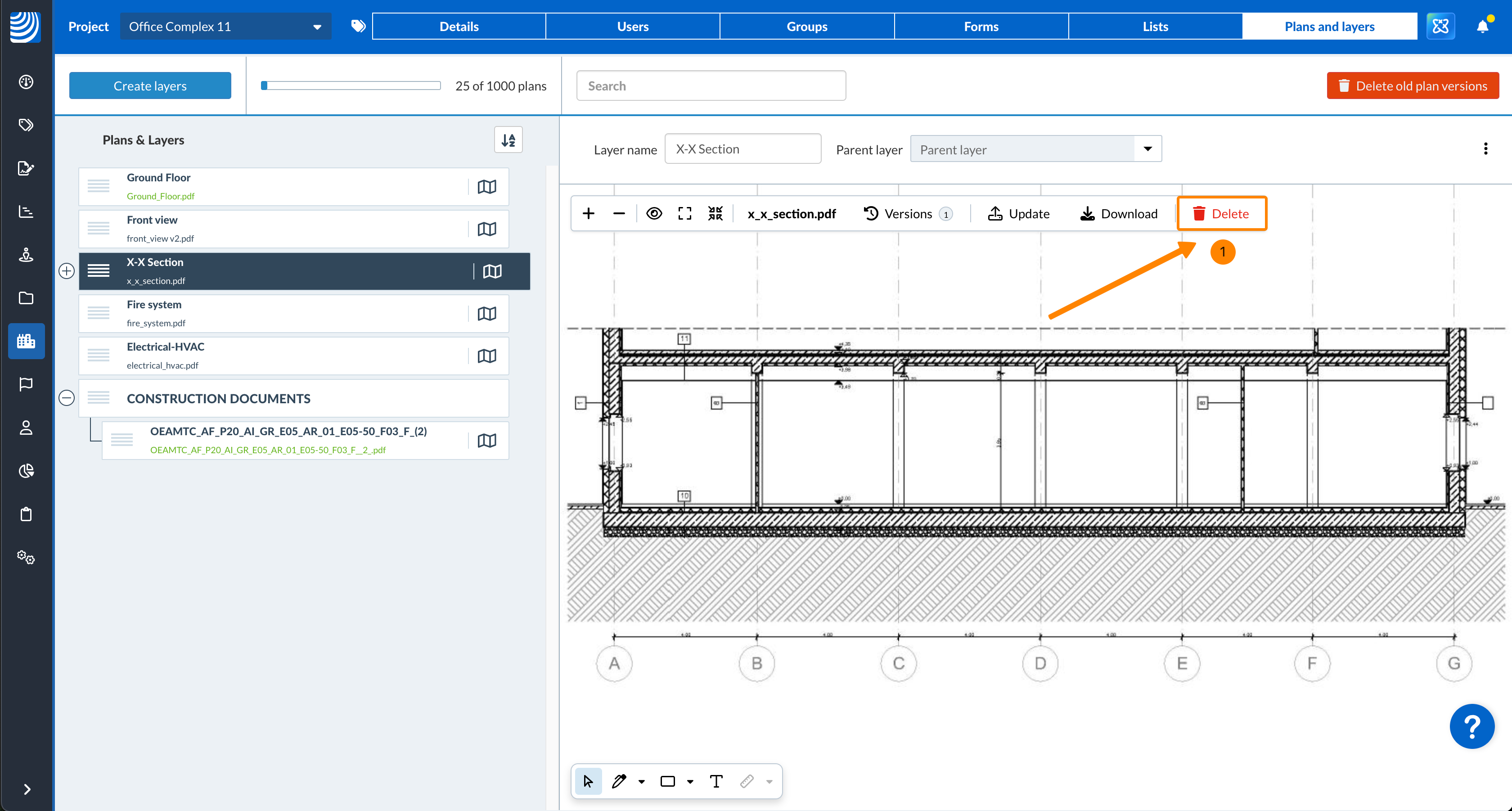Collapse the CONSTRUCTION DOCUMENTS group
The height and width of the screenshot is (811, 1512).
(x=67, y=398)
